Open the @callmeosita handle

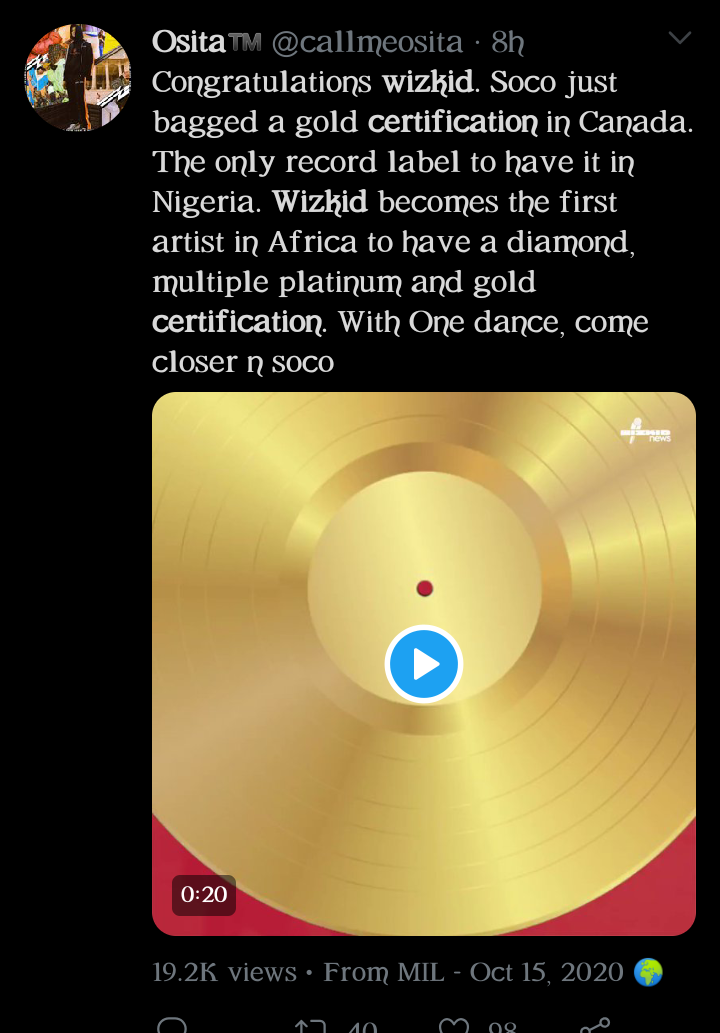tap(368, 43)
